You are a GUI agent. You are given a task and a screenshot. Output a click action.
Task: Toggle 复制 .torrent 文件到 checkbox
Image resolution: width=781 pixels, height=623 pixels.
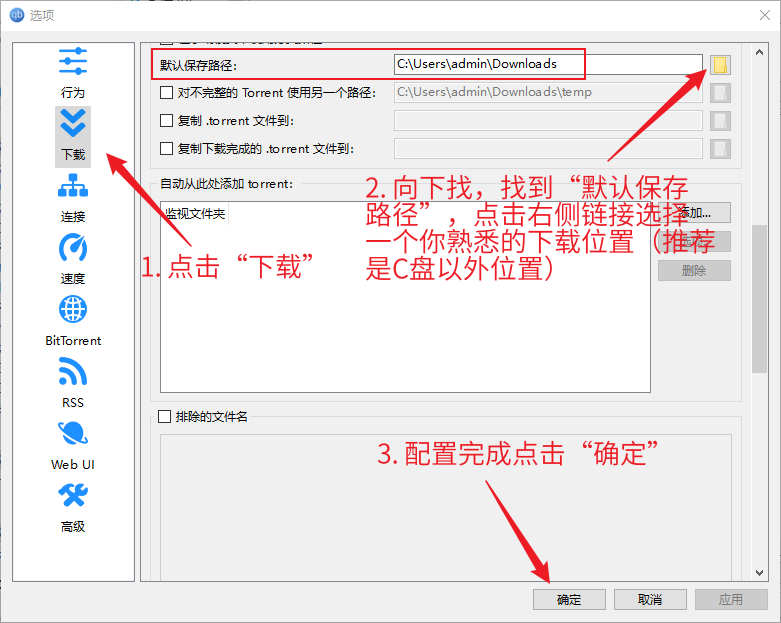click(x=167, y=121)
